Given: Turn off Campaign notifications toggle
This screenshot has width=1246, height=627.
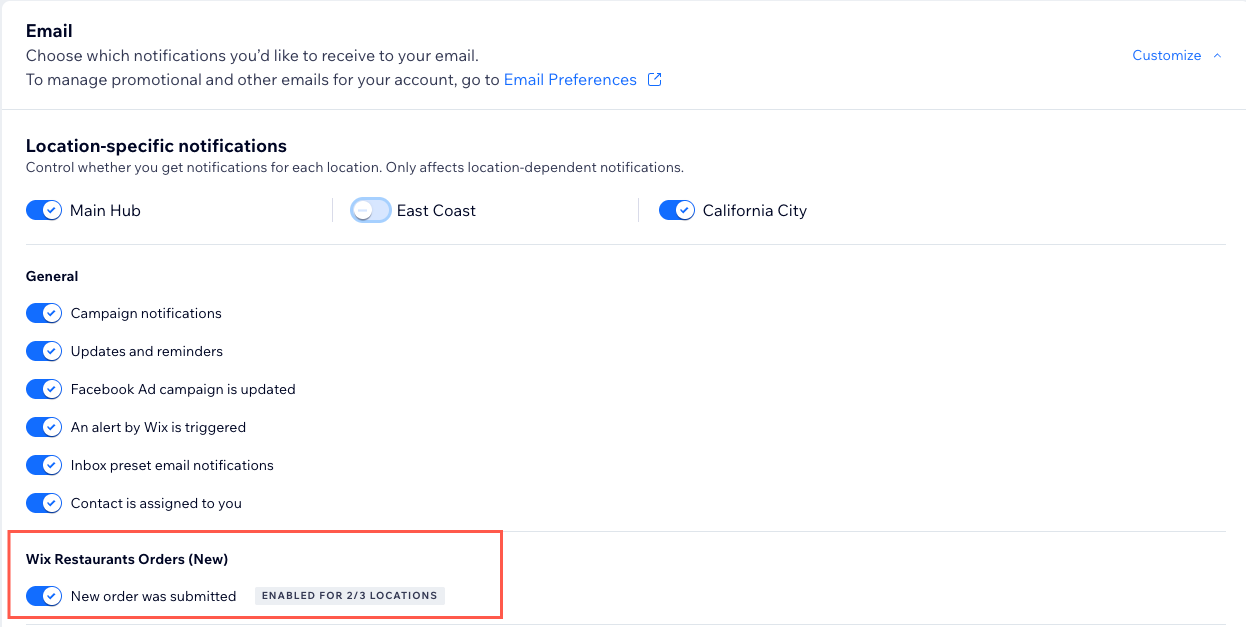Looking at the screenshot, I should (x=44, y=314).
